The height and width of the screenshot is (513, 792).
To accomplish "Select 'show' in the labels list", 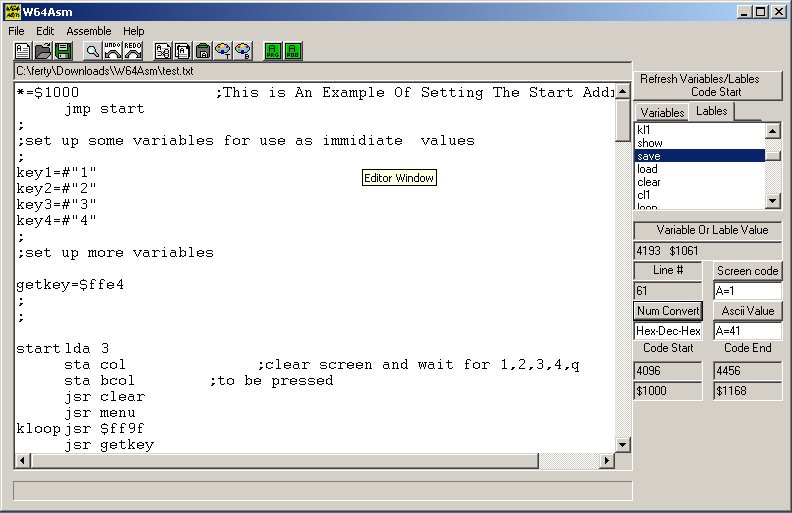I will tap(700, 143).
